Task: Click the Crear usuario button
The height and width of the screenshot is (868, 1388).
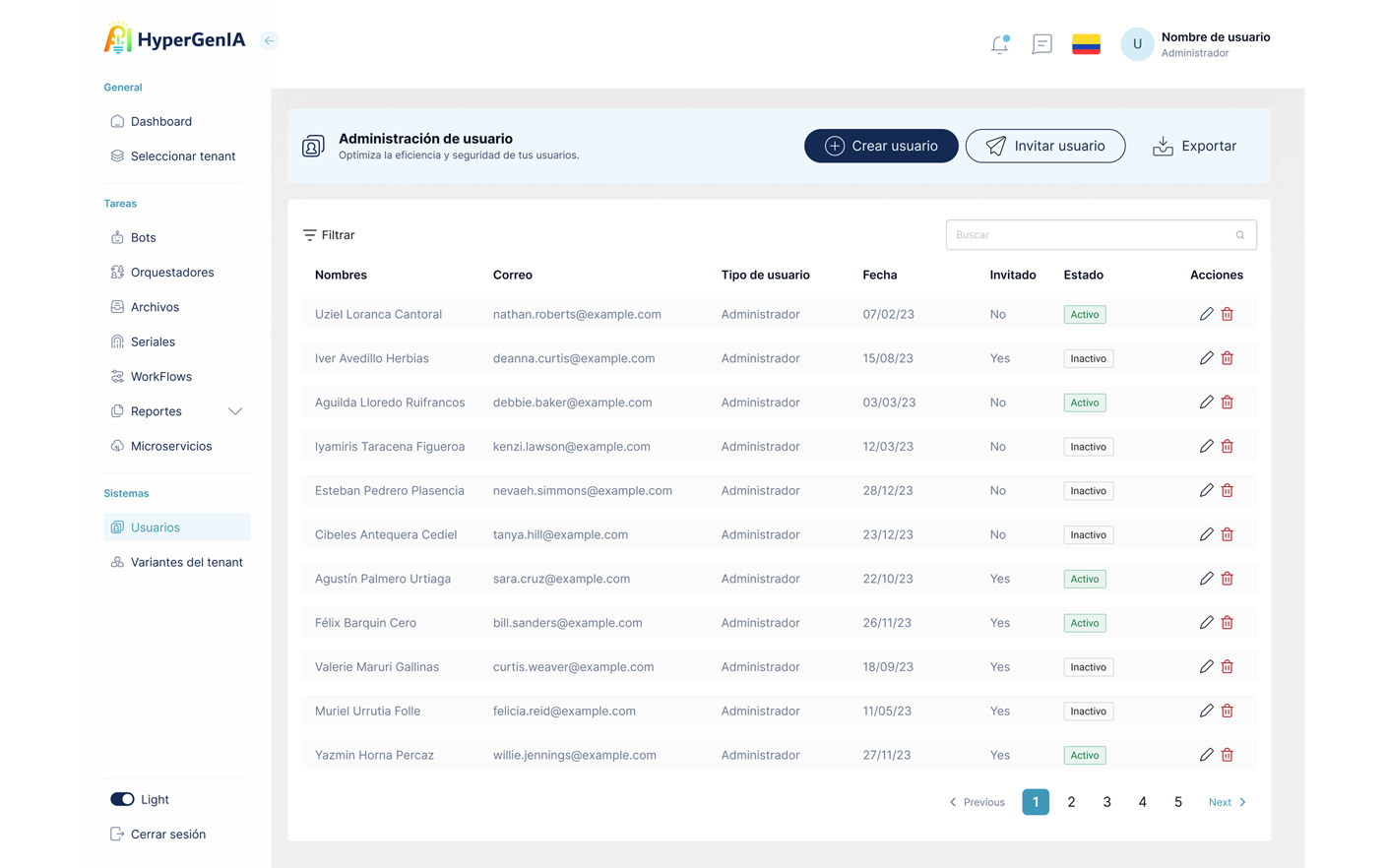Action: click(881, 146)
